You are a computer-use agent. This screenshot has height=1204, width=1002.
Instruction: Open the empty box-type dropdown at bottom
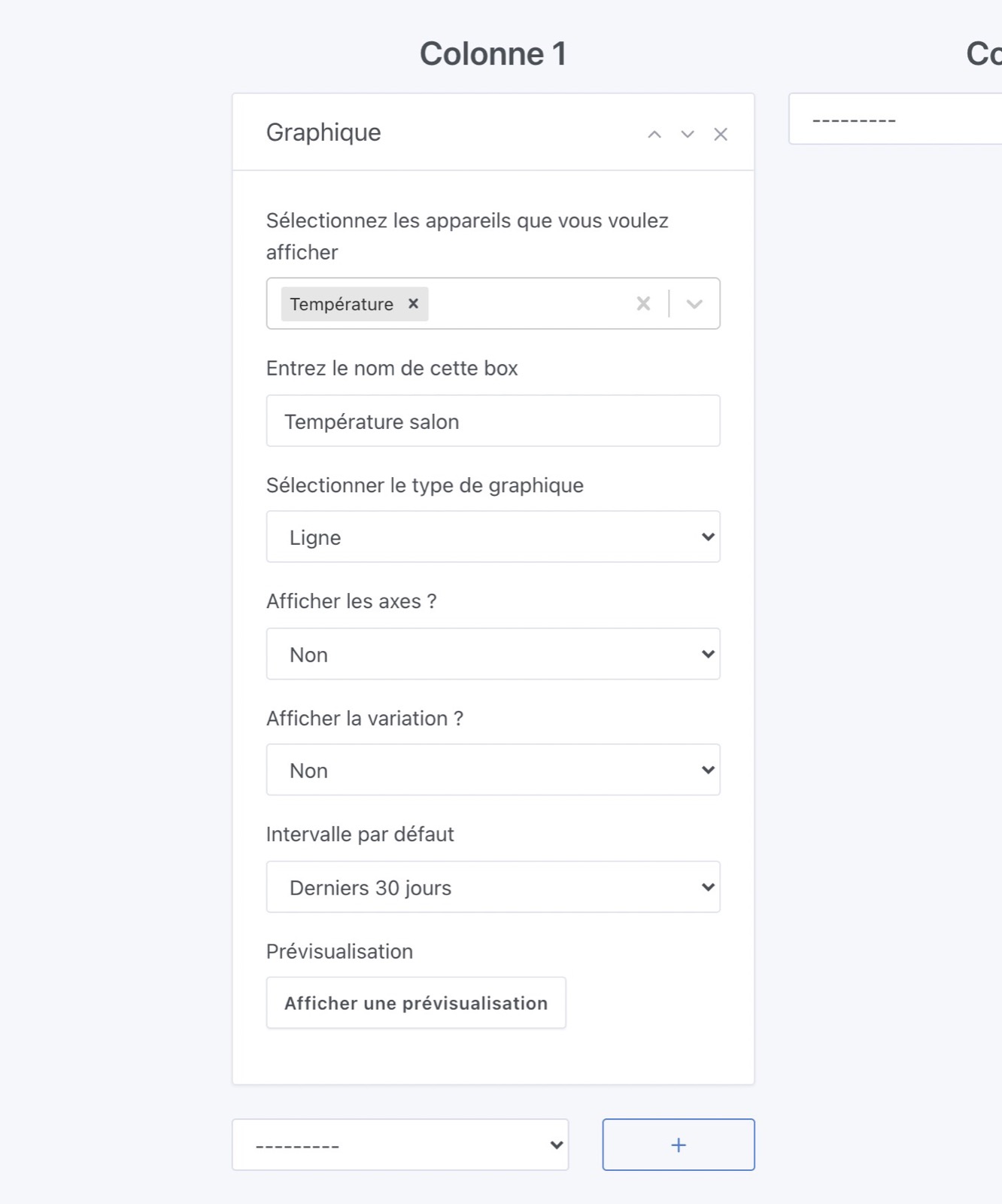399,1144
